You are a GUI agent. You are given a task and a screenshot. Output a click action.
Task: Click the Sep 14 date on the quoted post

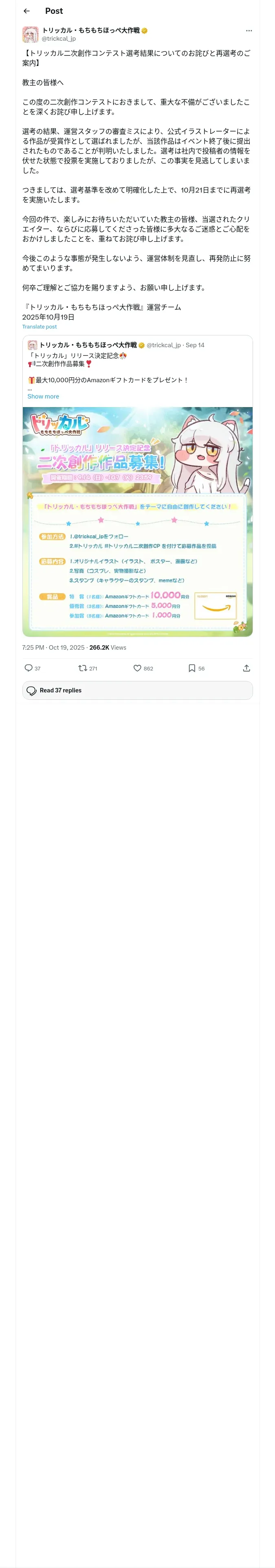[195, 345]
